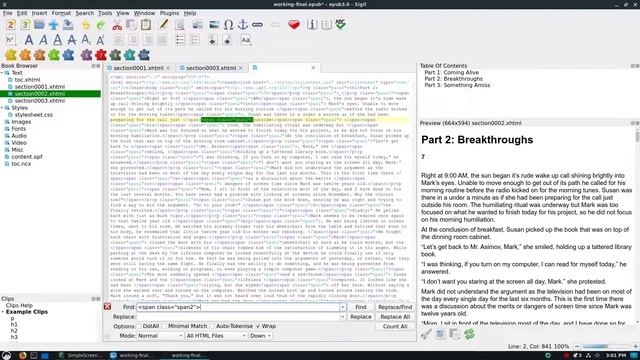640x360 pixels.
Task: Open the Find history dropdown arrow
Action: pos(343,307)
